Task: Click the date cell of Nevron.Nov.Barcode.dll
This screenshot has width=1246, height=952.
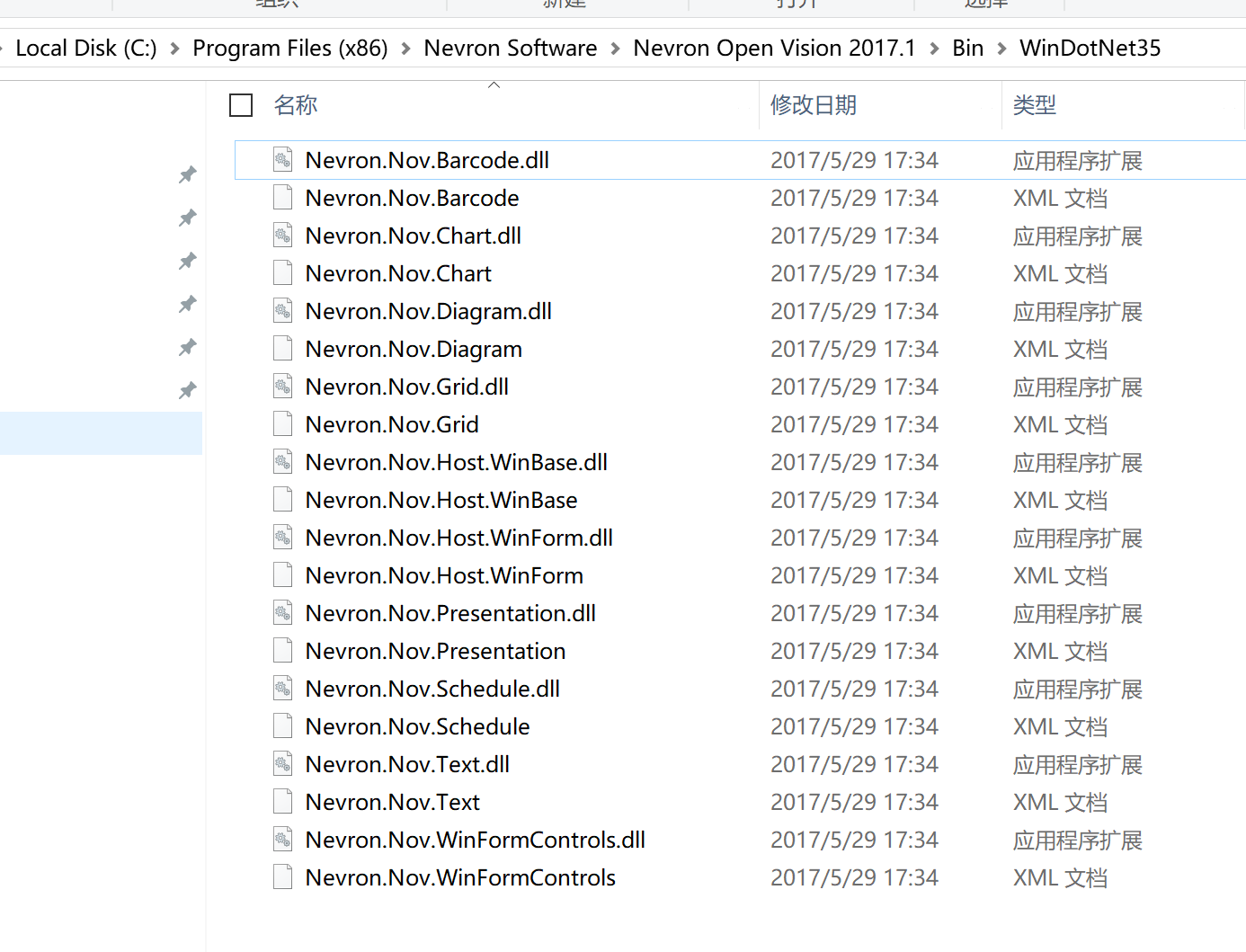Action: click(x=854, y=160)
